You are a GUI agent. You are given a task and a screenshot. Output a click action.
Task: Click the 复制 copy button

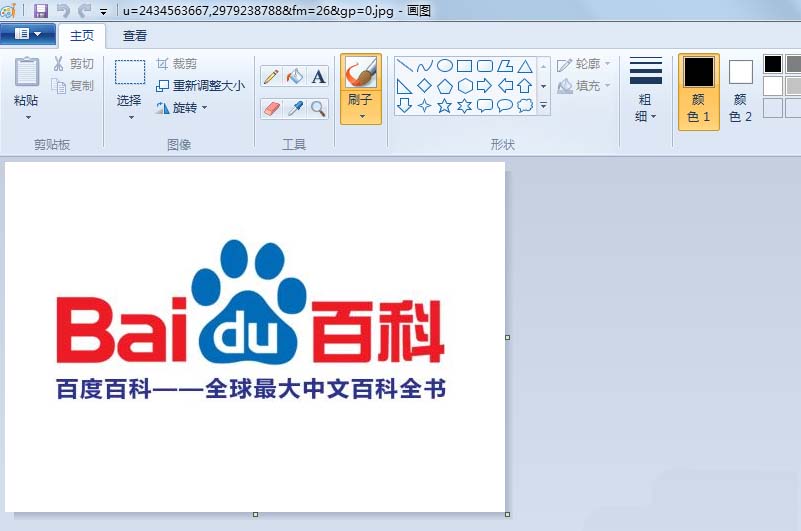click(74, 86)
